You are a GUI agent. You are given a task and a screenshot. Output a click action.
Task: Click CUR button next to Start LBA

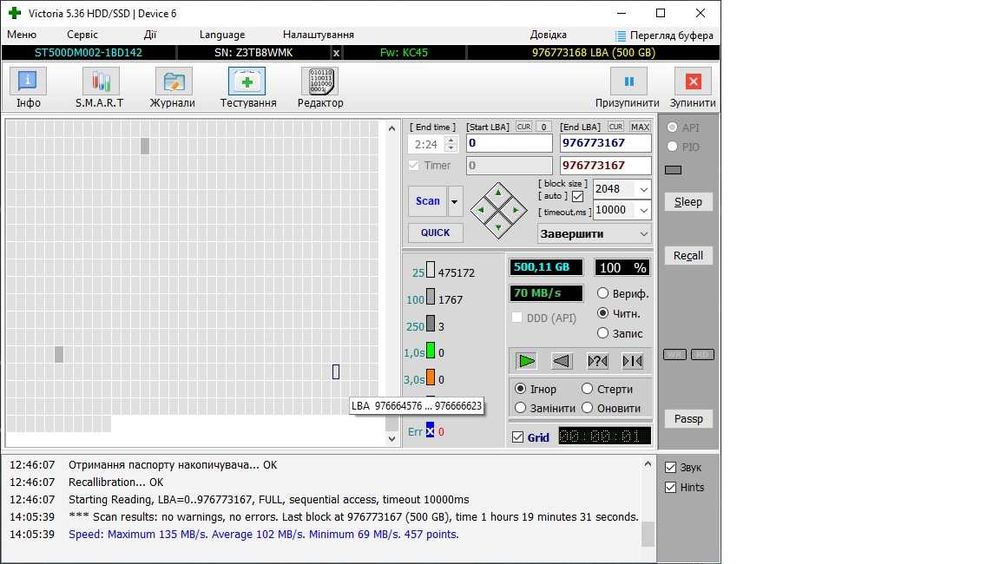(x=524, y=126)
